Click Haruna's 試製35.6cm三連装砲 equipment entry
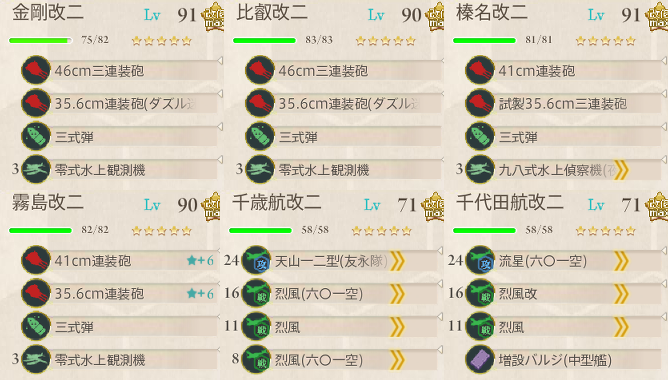The height and width of the screenshot is (380, 668). tap(563, 104)
